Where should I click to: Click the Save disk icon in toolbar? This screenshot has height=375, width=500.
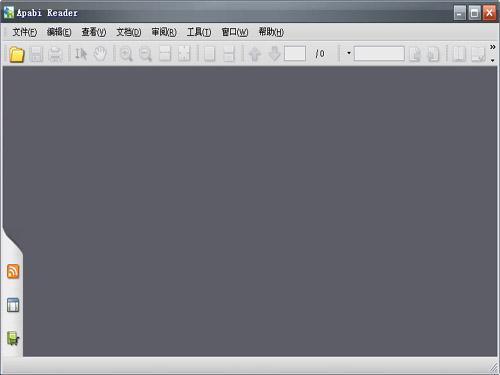[37, 54]
